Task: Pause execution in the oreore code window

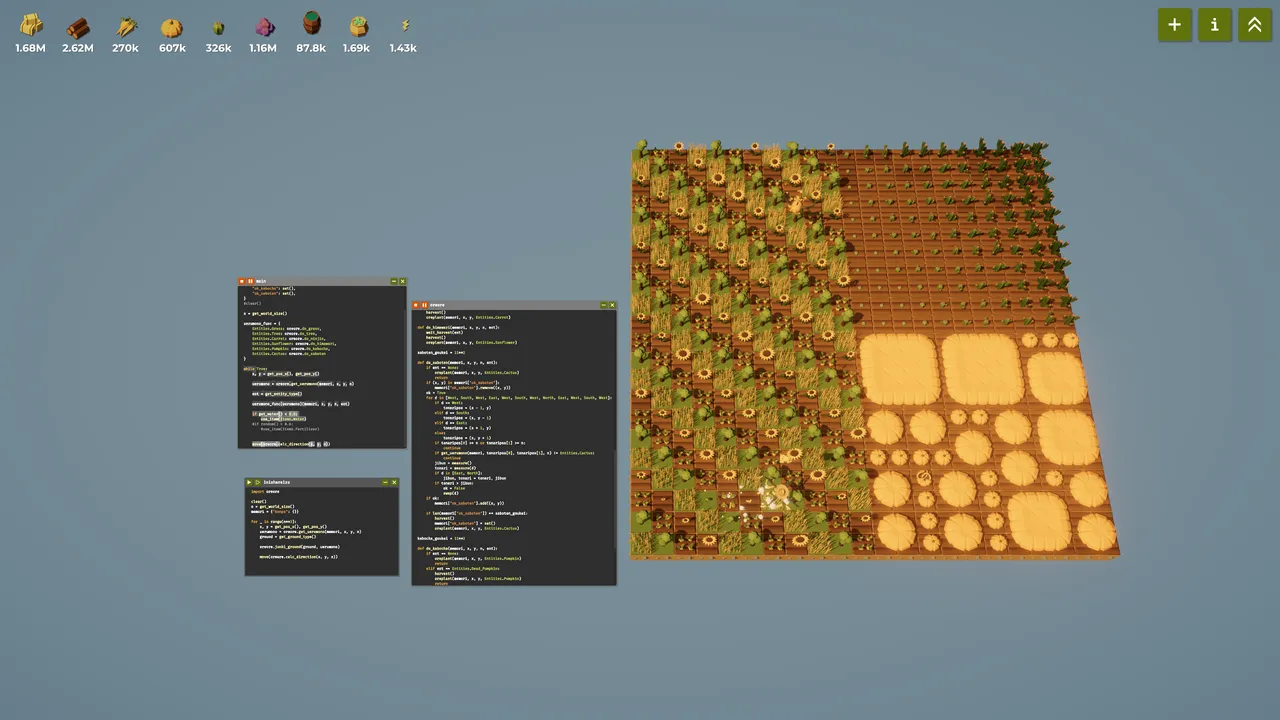Action: pos(424,305)
